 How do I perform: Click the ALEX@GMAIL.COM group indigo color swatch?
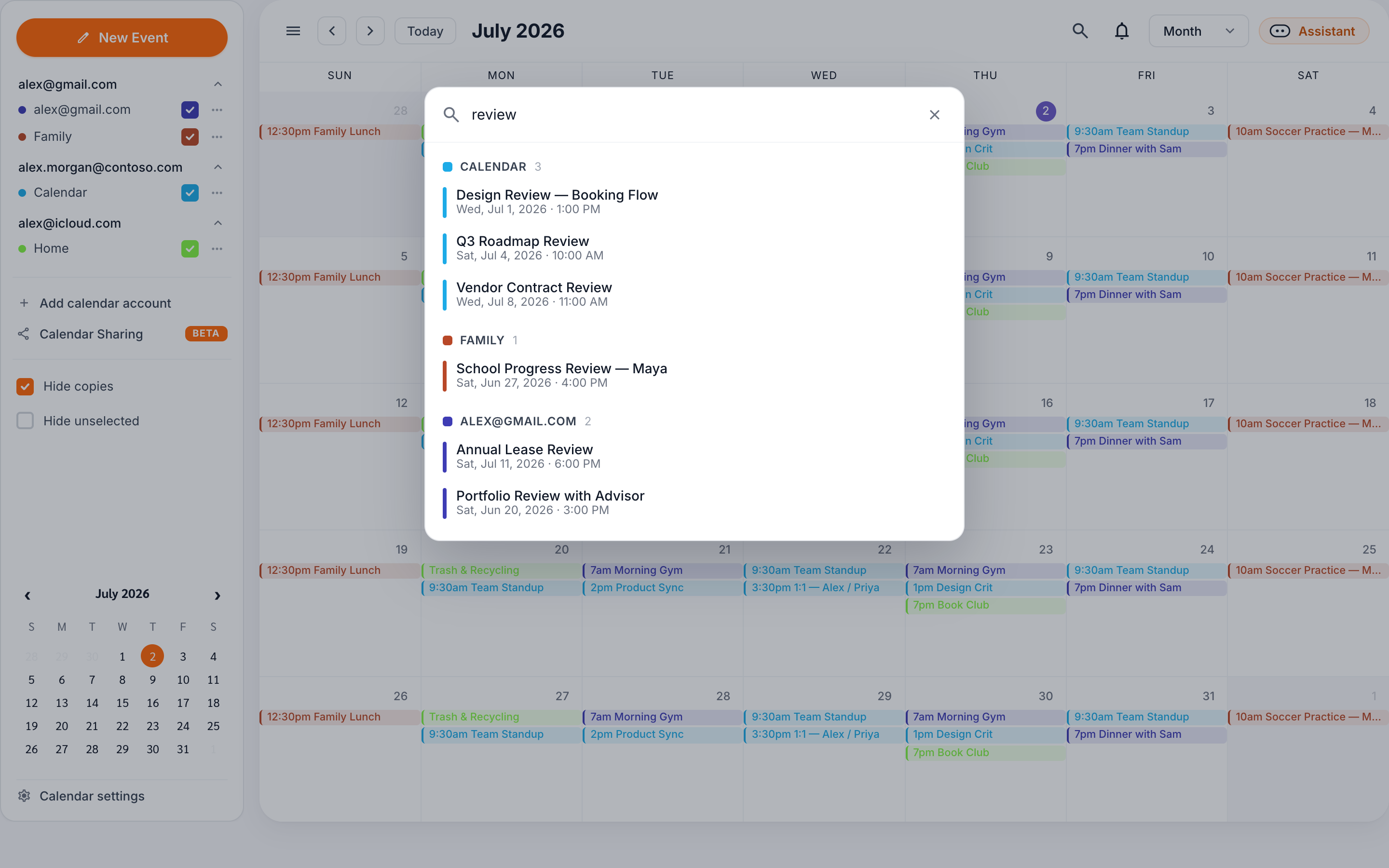point(448,421)
